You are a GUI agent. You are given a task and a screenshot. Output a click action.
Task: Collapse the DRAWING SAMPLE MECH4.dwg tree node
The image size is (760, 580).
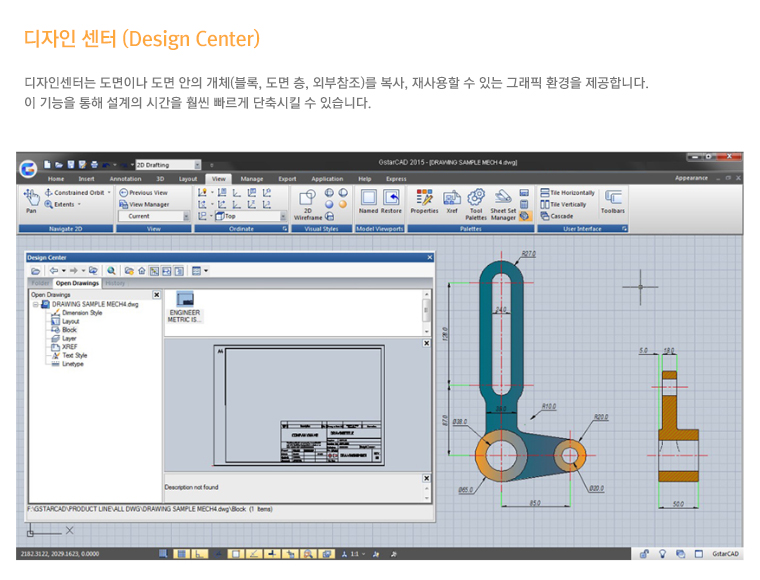click(35, 304)
